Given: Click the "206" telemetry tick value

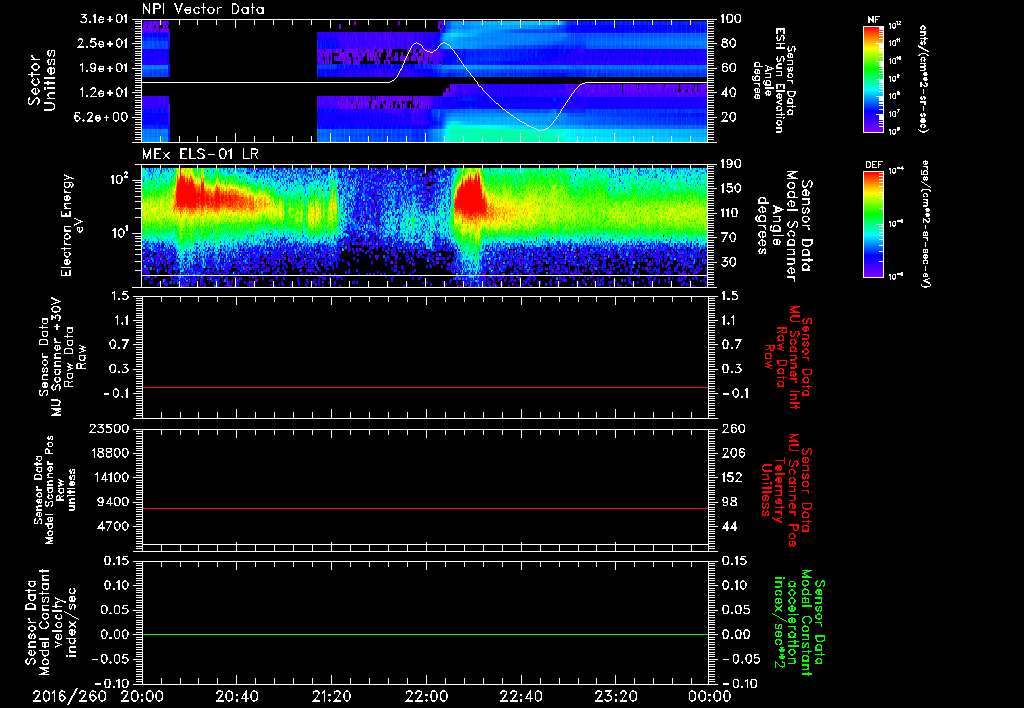Looking at the screenshot, I should (731, 453).
